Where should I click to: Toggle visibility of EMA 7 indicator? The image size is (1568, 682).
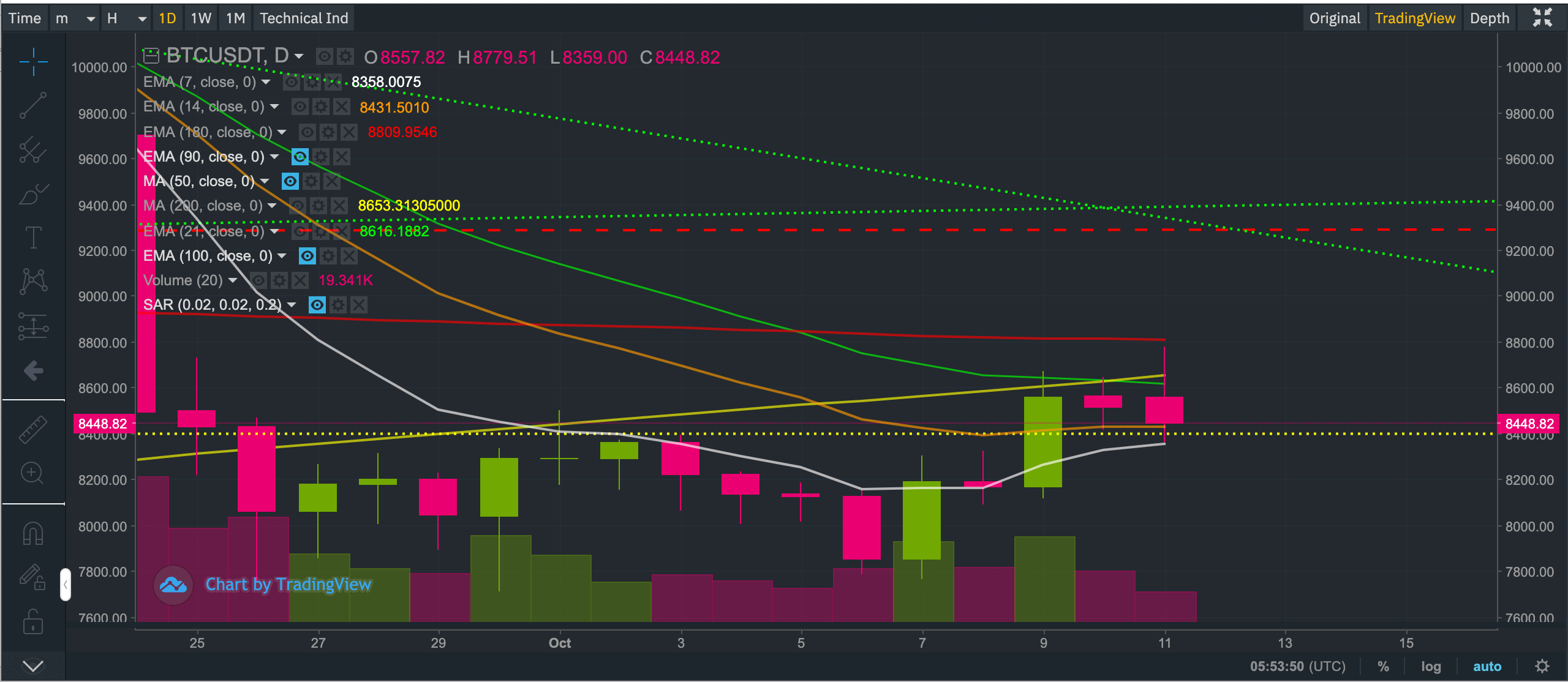(x=292, y=82)
